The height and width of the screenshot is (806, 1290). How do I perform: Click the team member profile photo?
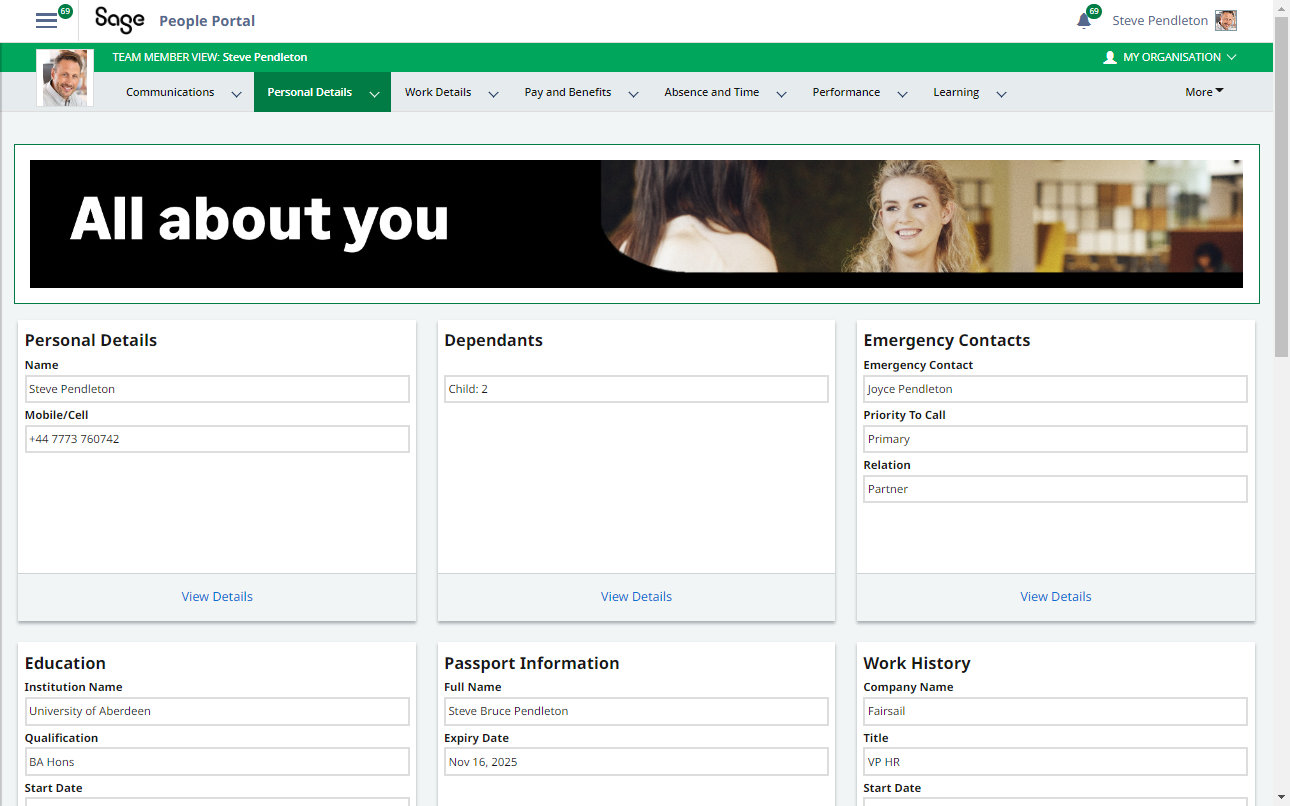click(65, 78)
